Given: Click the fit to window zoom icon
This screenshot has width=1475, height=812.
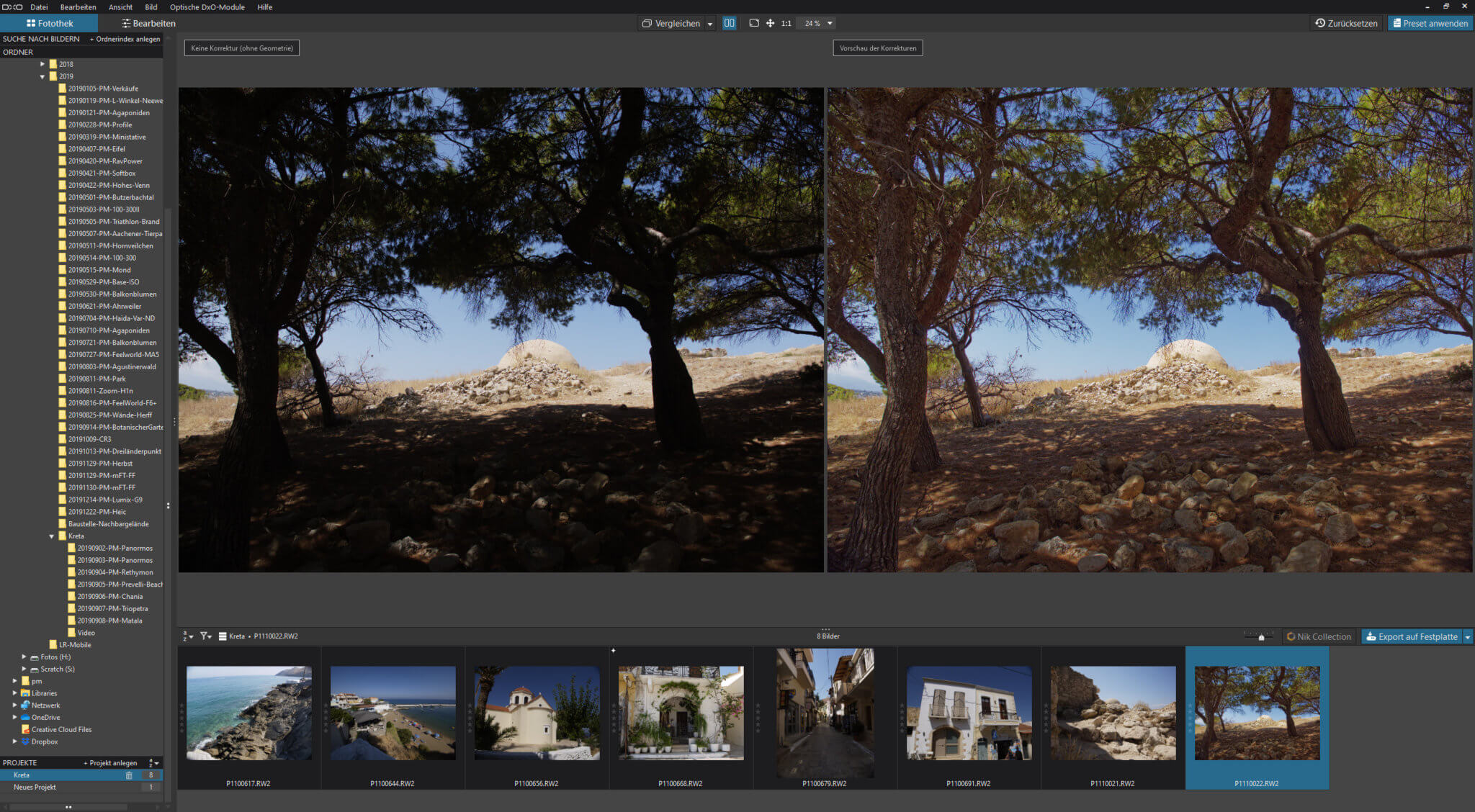Looking at the screenshot, I should pos(753,23).
